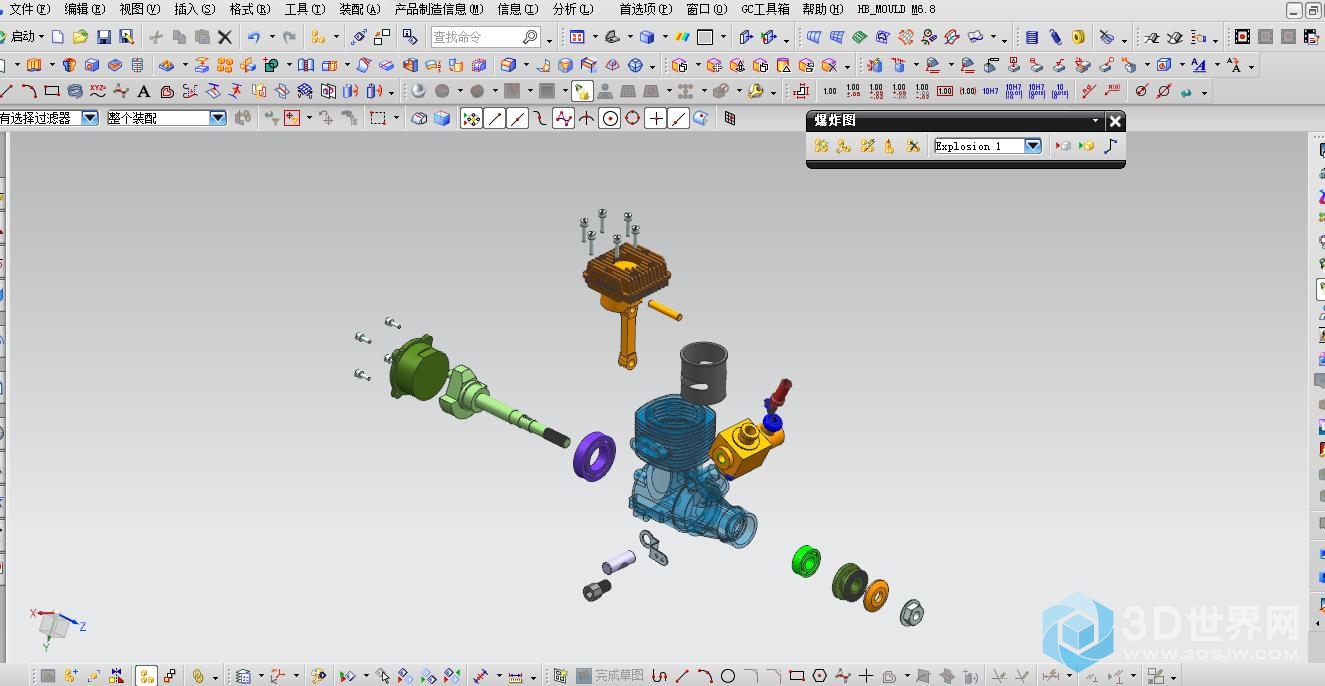The height and width of the screenshot is (686, 1325).
Task: Open the 整个装配 selection scope dropdown
Action: click(218, 118)
